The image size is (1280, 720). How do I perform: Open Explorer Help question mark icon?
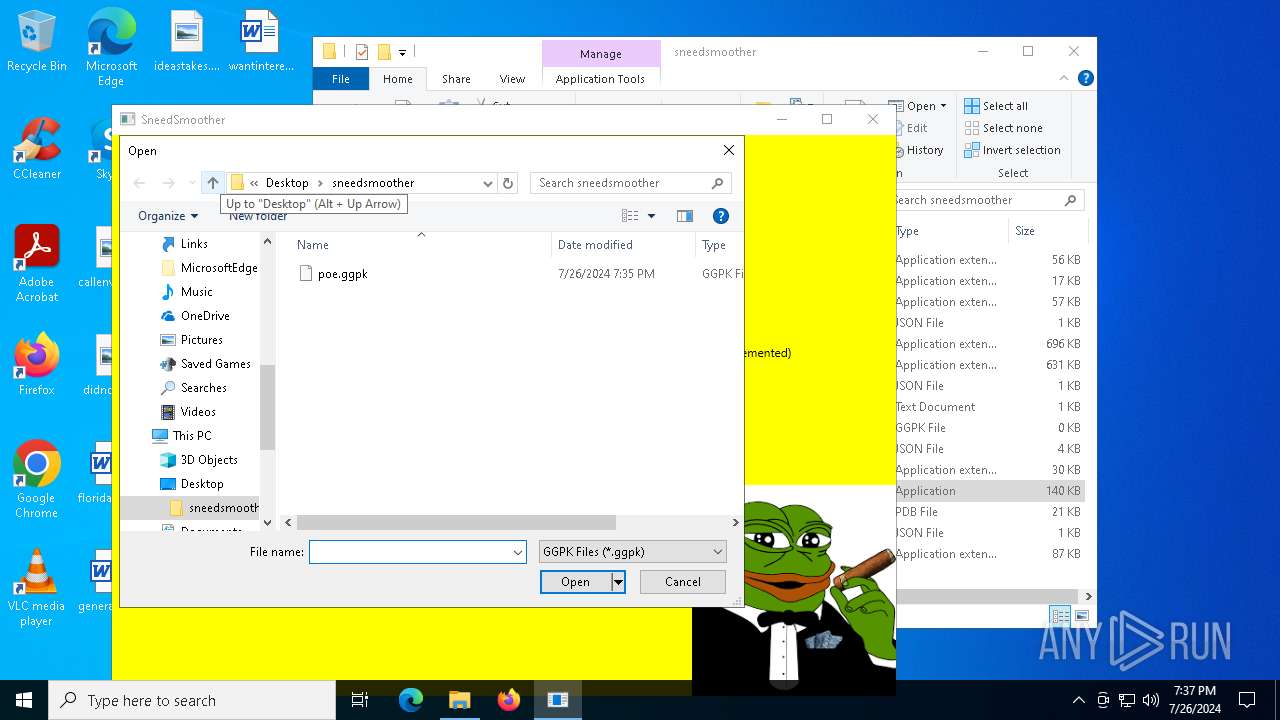(1086, 78)
